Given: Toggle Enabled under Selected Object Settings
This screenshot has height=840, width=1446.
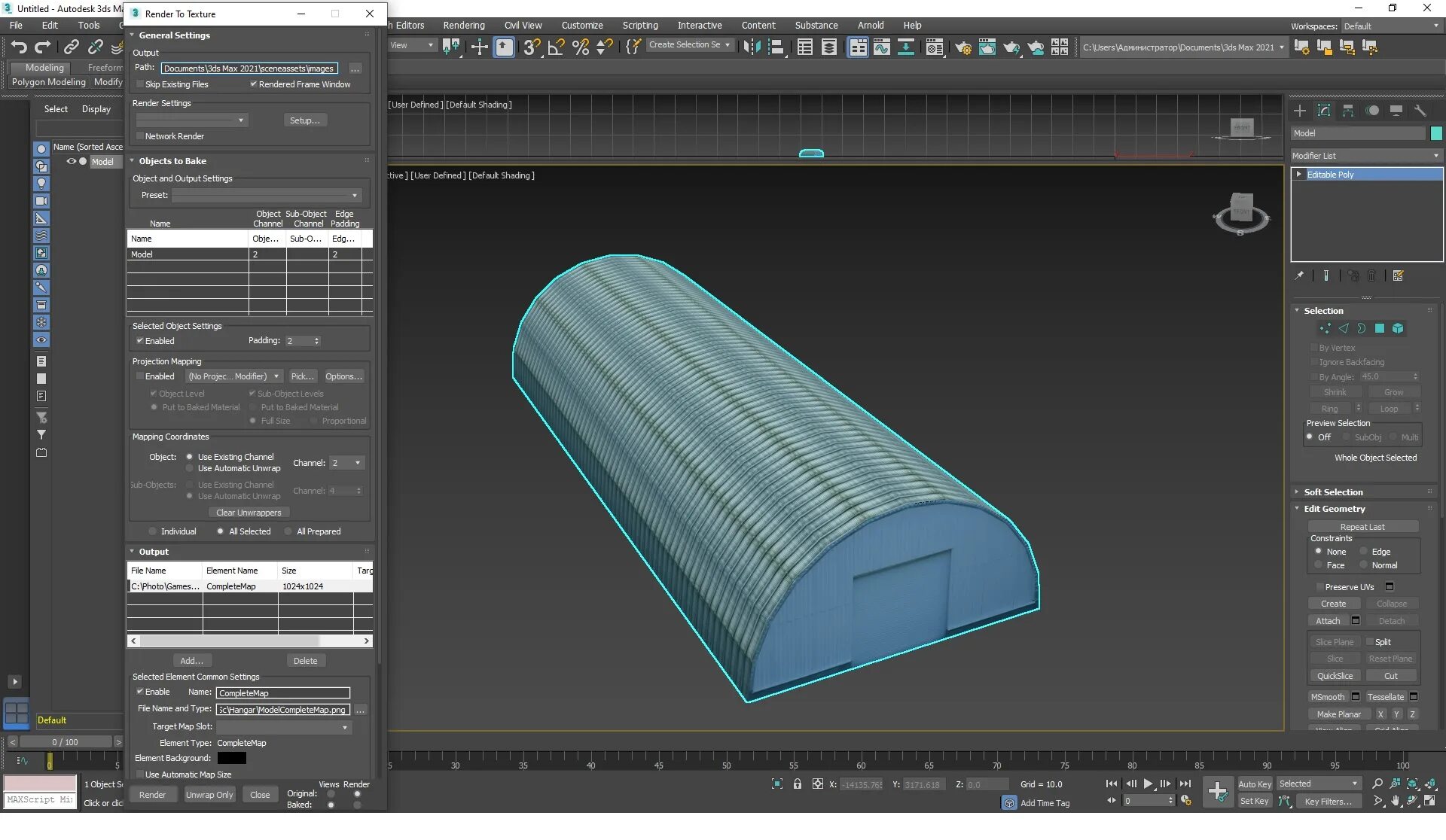Looking at the screenshot, I should coord(139,341).
